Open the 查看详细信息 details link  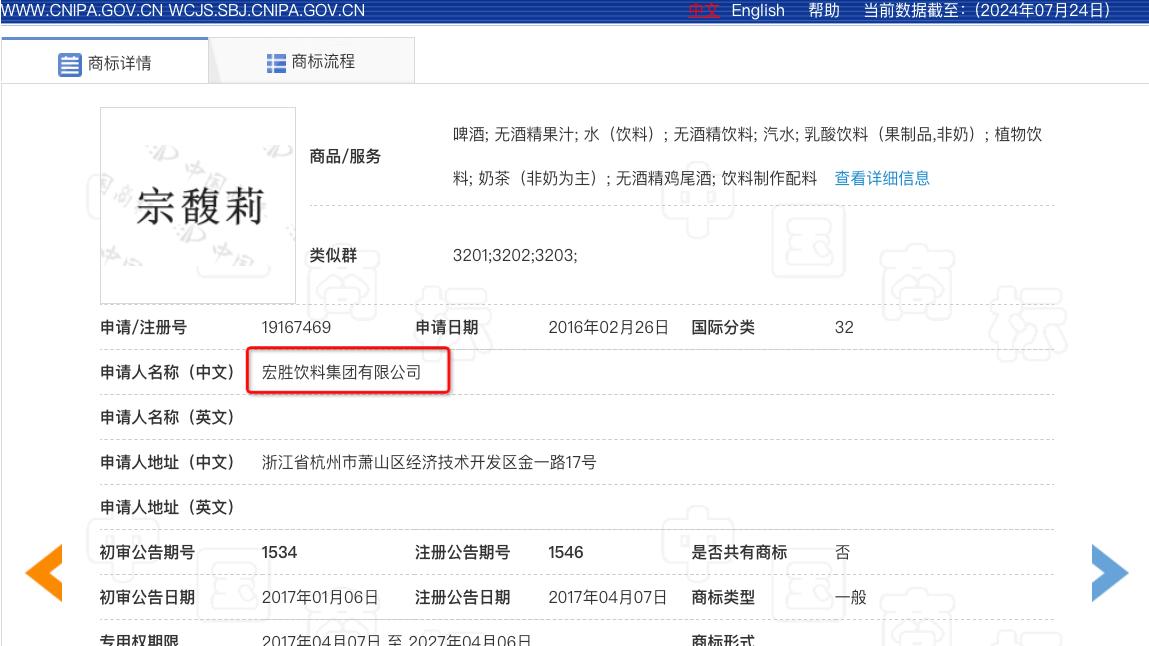pos(881,178)
